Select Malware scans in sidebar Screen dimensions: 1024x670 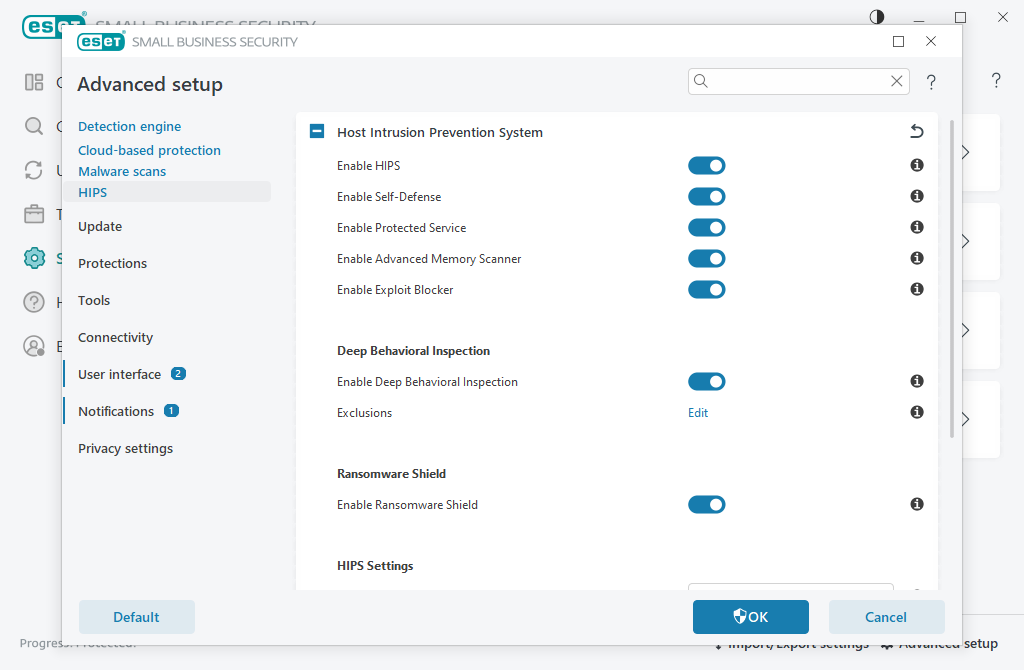pyautogui.click(x=122, y=171)
